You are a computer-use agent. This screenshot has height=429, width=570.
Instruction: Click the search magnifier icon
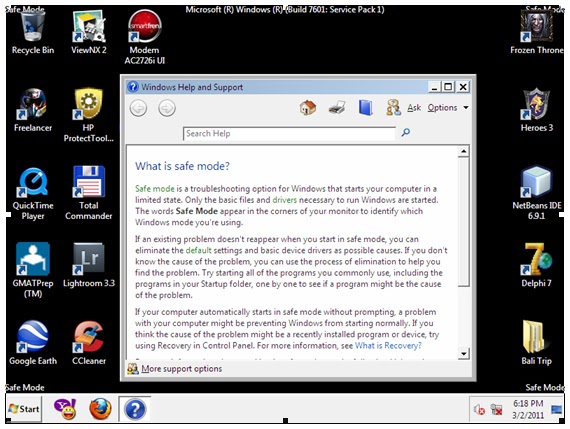406,133
